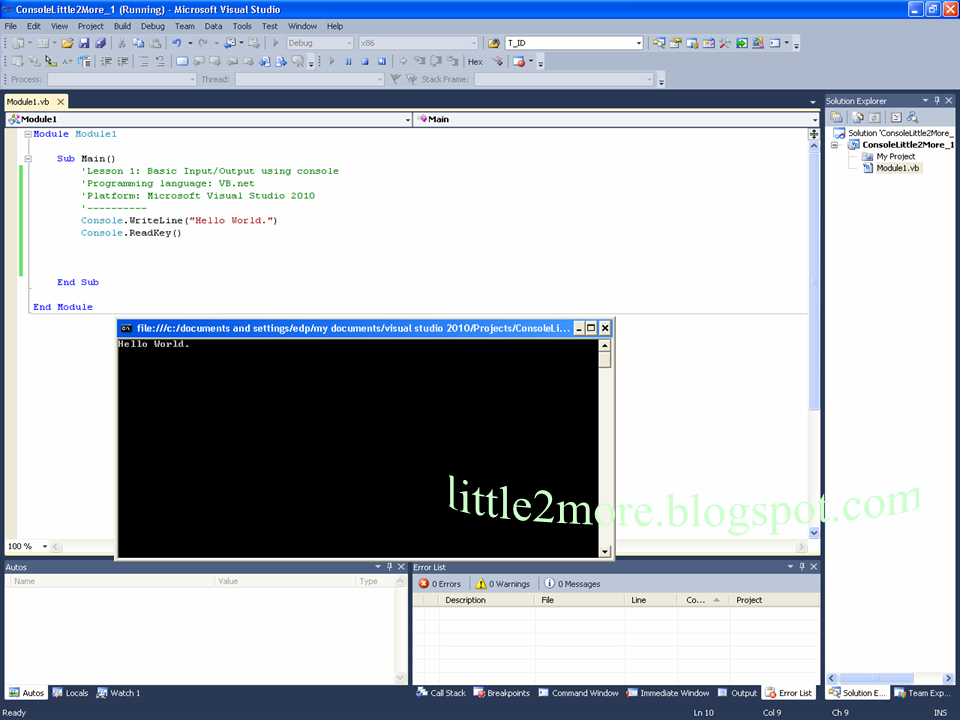Click View Class Diagram icon in Solution Explorer
Viewport: 960px width, 720px height.
[913, 117]
